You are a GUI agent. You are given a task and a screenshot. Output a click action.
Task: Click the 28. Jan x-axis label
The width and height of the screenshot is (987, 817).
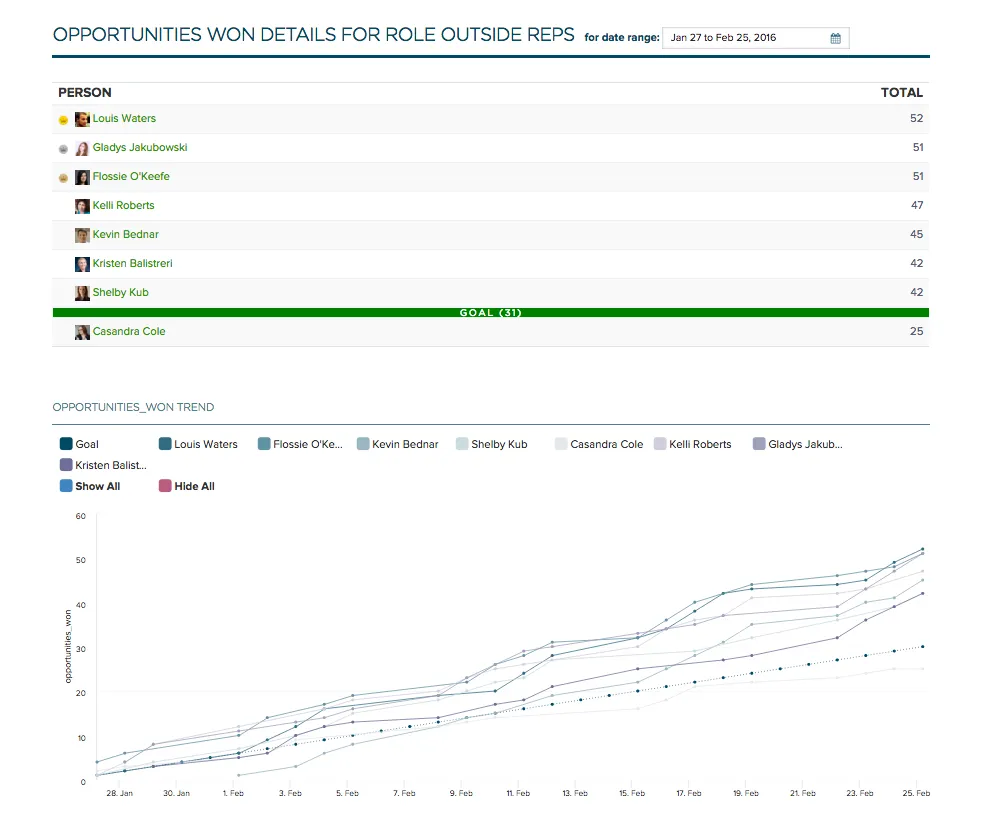[x=120, y=793]
